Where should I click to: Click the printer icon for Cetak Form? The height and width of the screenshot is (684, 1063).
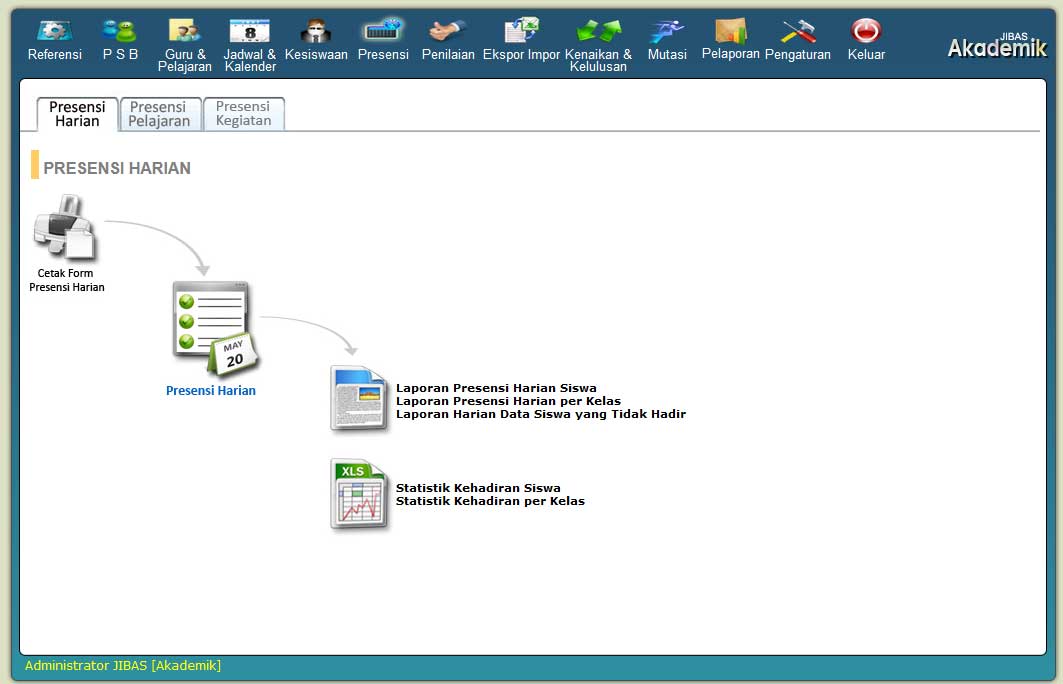coord(66,228)
